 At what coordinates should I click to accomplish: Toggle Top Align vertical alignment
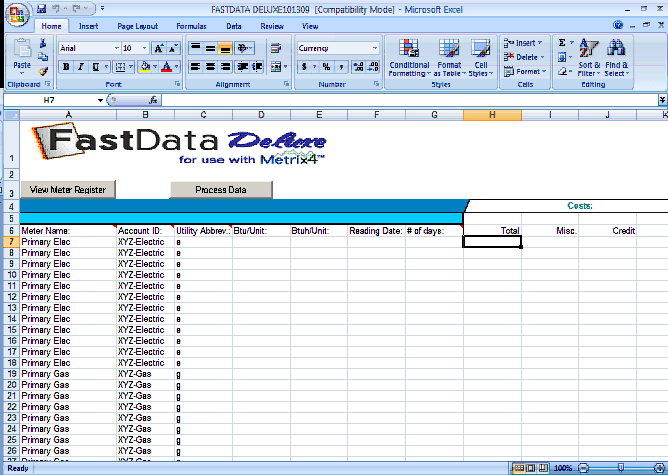pyautogui.click(x=195, y=48)
